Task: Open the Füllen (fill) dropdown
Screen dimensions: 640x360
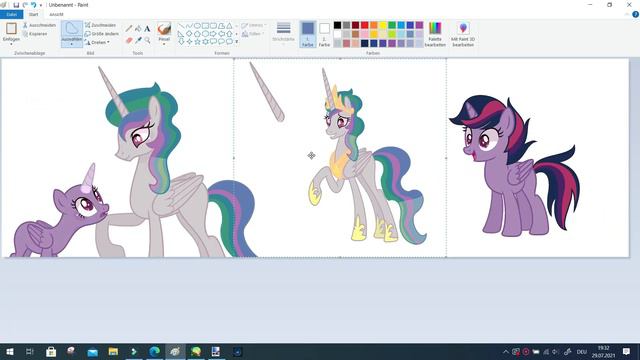Action: pyautogui.click(x=253, y=34)
